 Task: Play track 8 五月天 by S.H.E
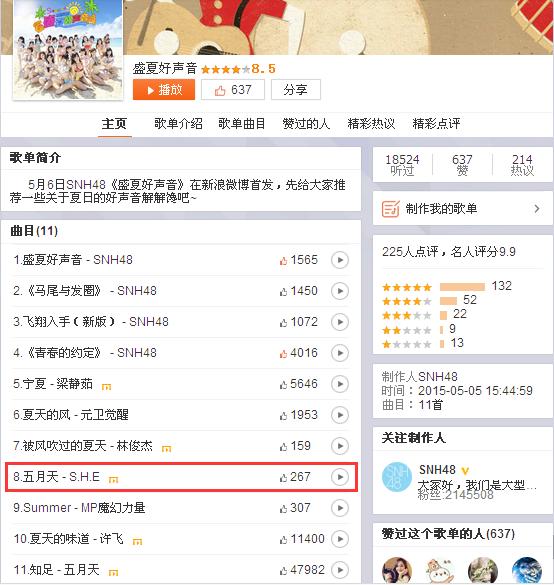pos(340,477)
